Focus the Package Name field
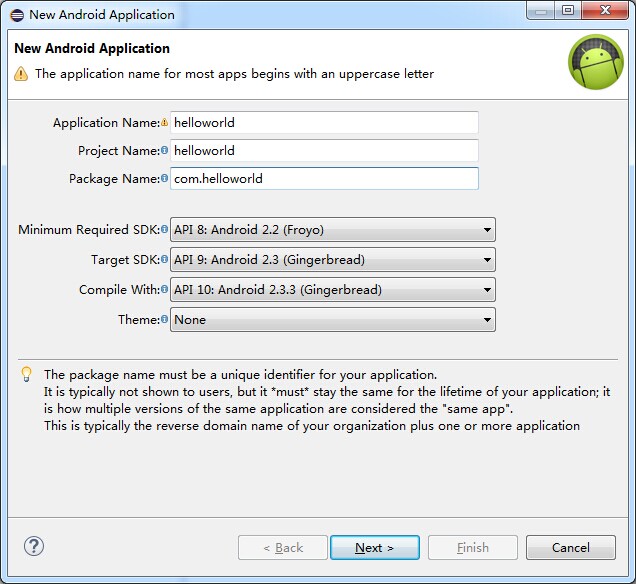This screenshot has height=584, width=636. tap(324, 178)
